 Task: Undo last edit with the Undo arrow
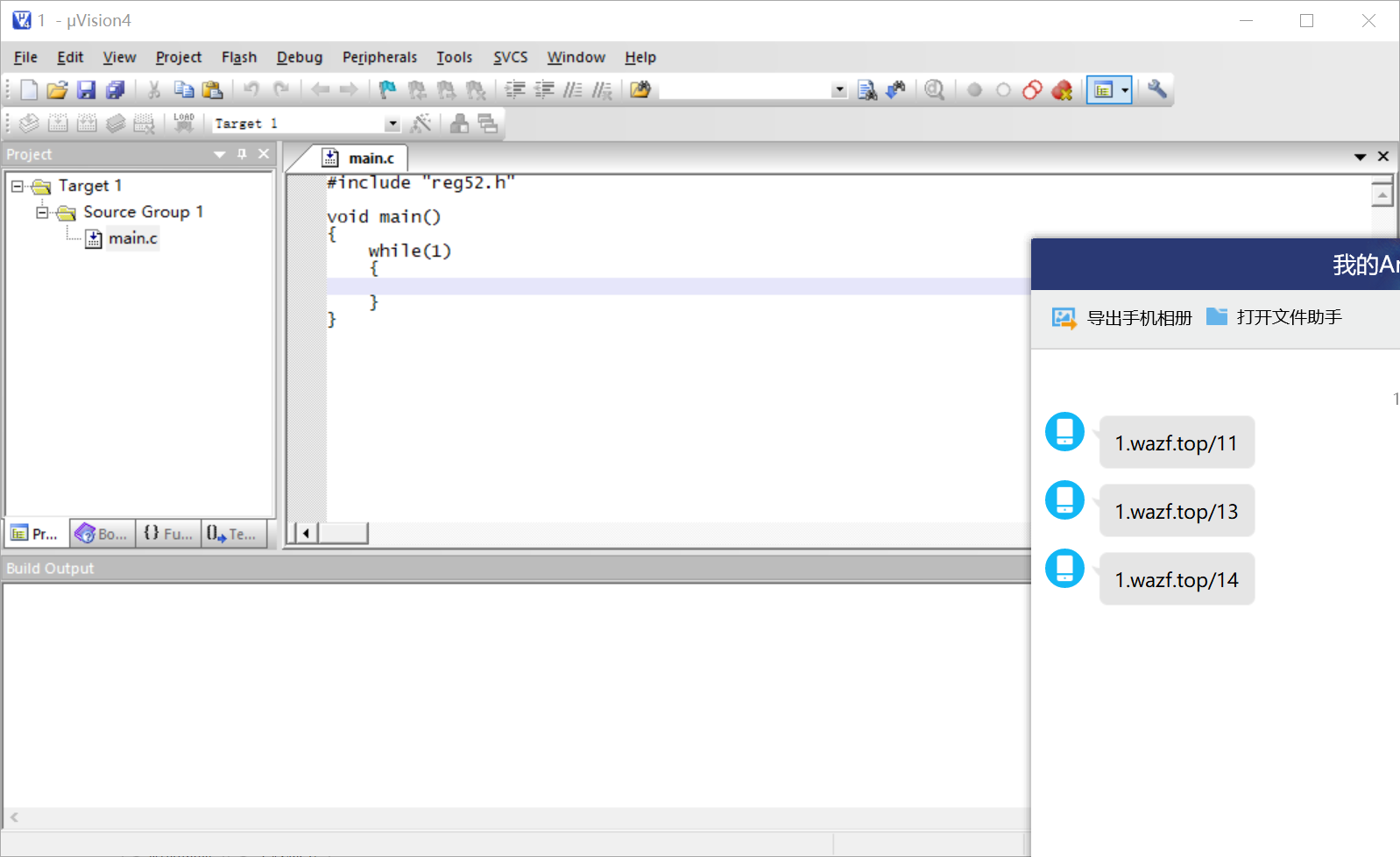coord(251,89)
